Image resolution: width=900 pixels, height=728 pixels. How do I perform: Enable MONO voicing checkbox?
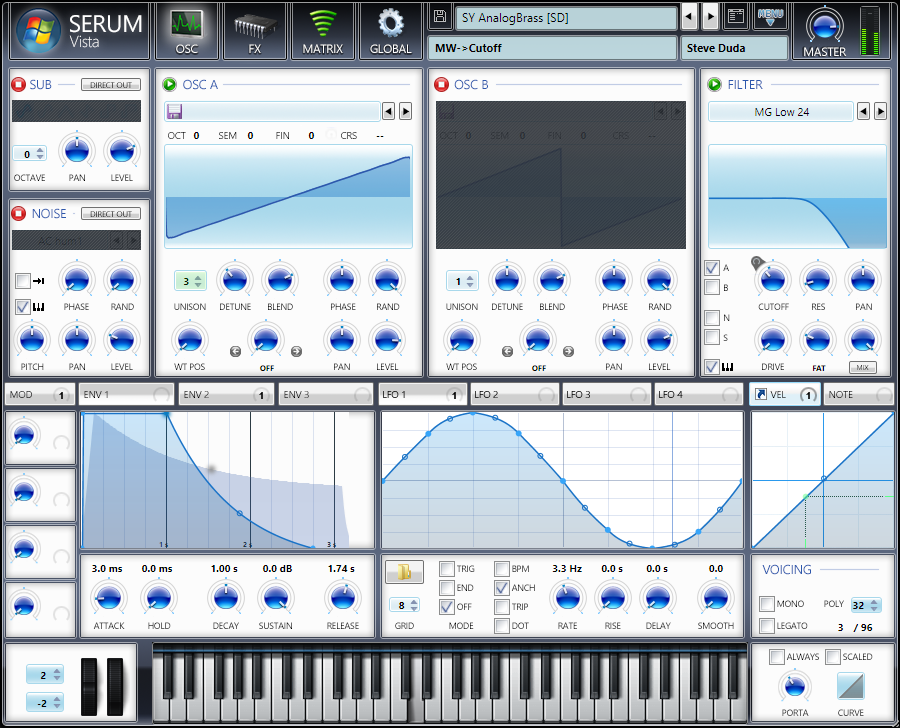[767, 603]
